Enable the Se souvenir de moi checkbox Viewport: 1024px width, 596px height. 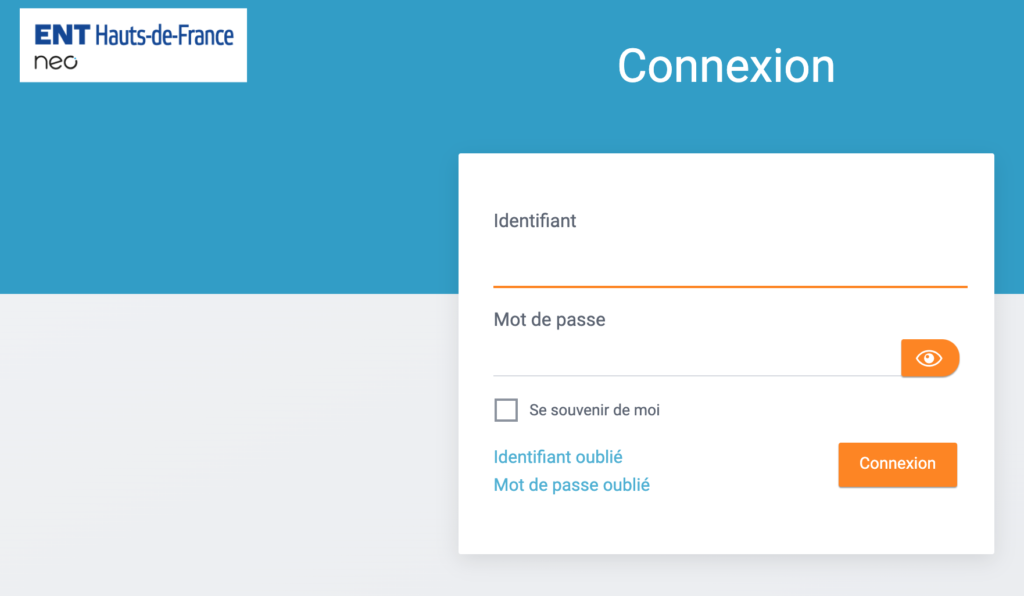pos(506,410)
